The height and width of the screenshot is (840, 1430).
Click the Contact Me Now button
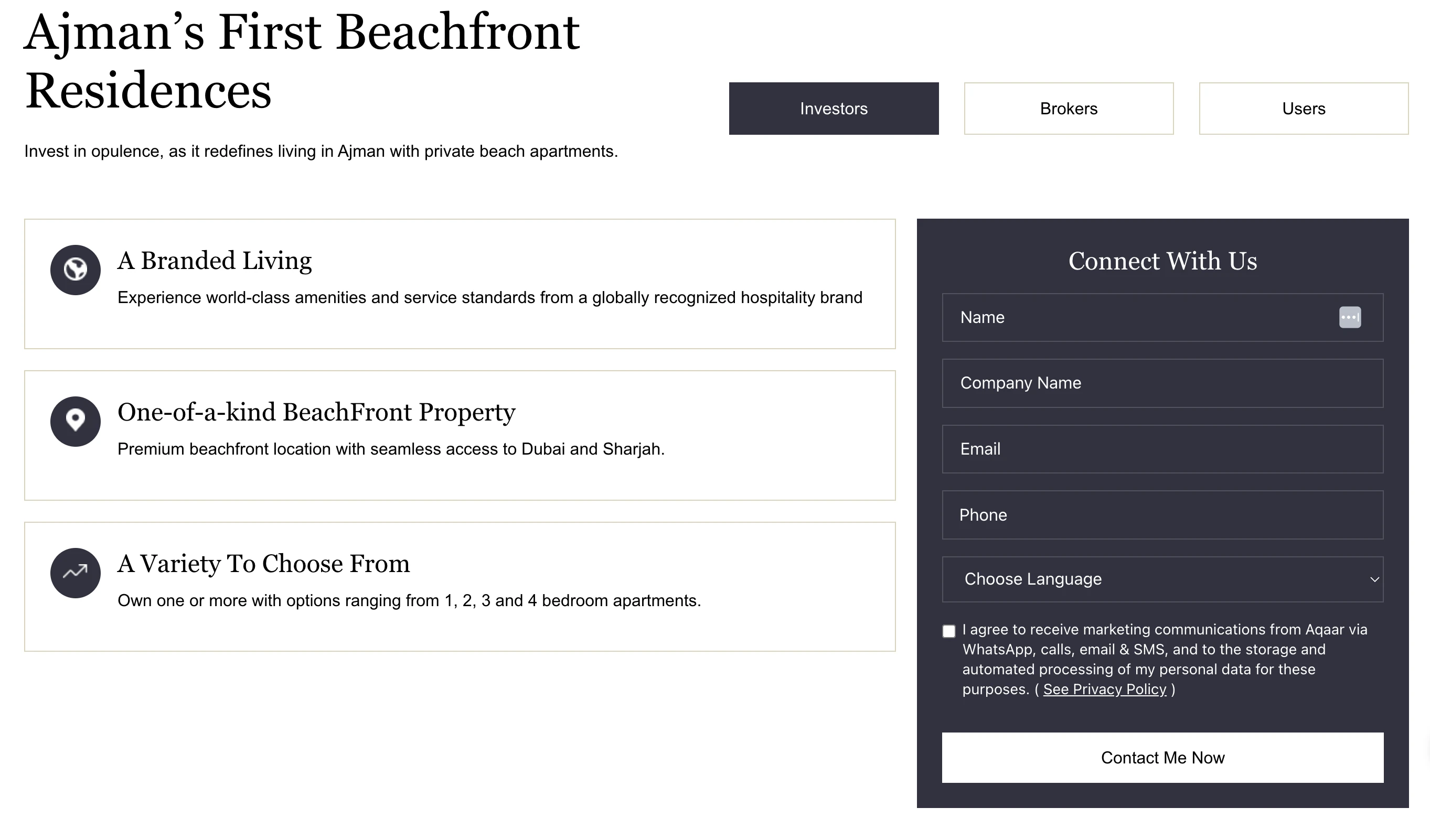pyautogui.click(x=1162, y=757)
